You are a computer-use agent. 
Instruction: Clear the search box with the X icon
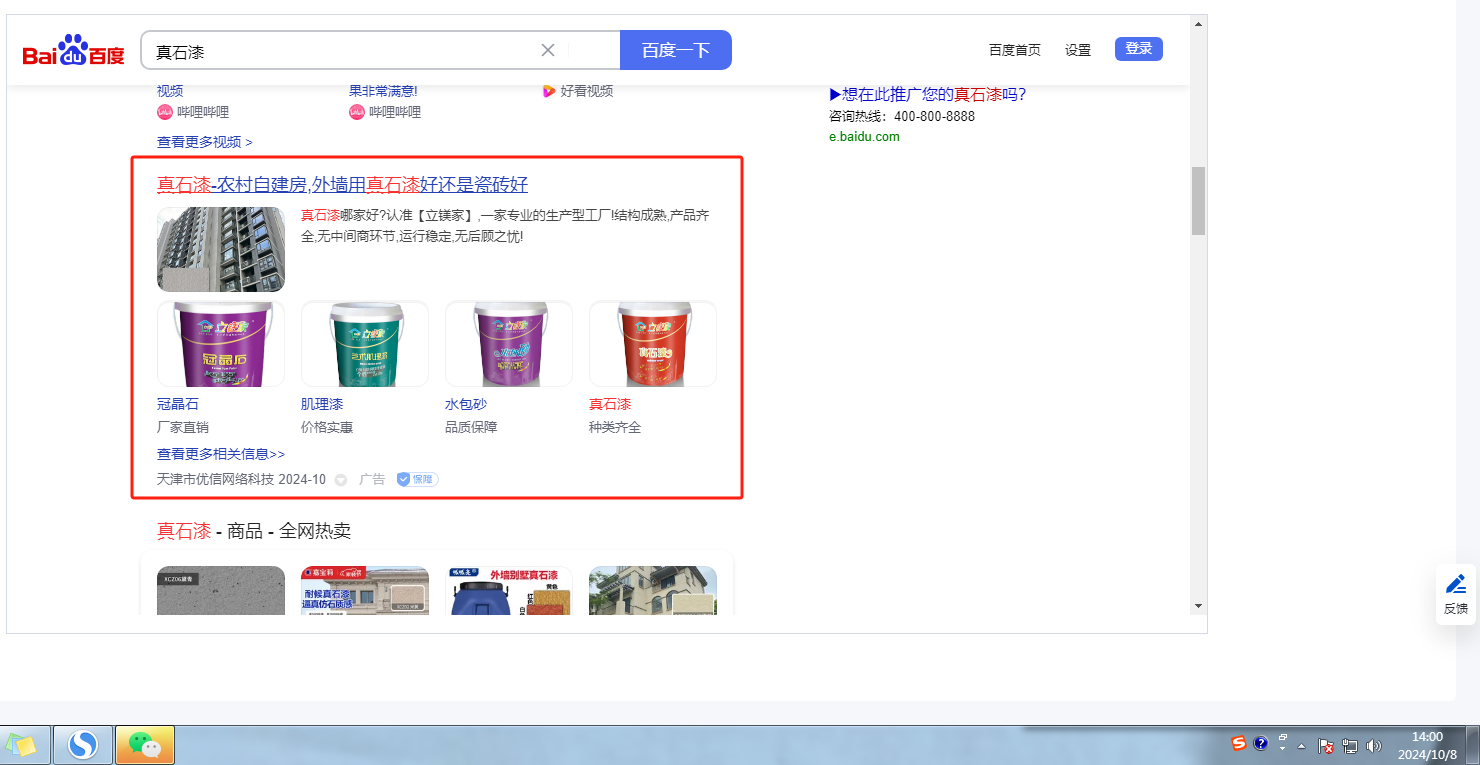click(548, 50)
